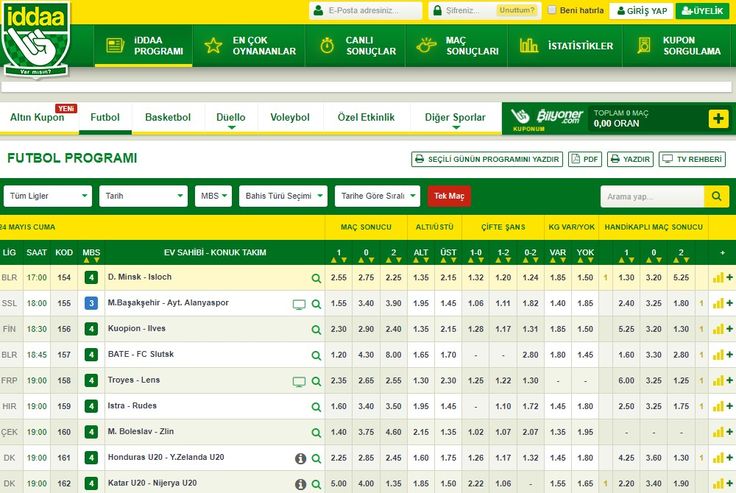Open statistics chart for Kuopion - Ilves
This screenshot has height=493, width=736.
point(718,329)
